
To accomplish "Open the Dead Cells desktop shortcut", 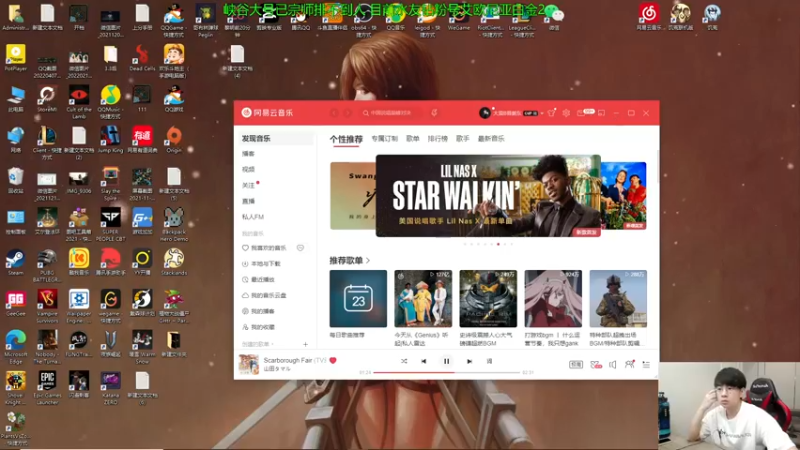I will [x=142, y=58].
